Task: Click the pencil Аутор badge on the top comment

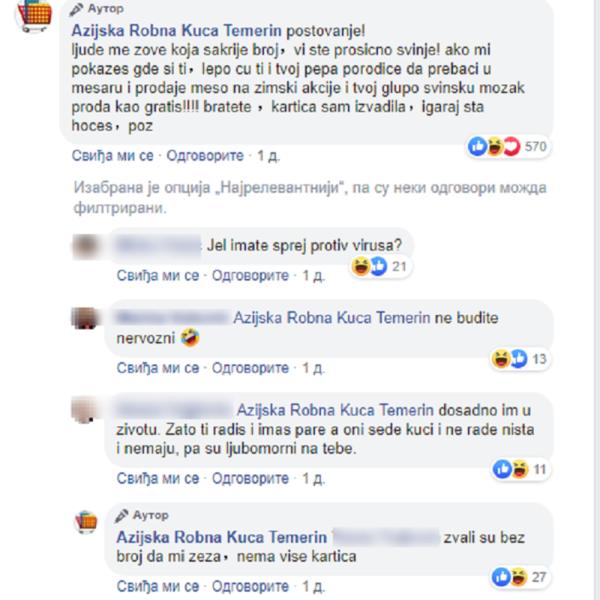Action: click(97, 8)
